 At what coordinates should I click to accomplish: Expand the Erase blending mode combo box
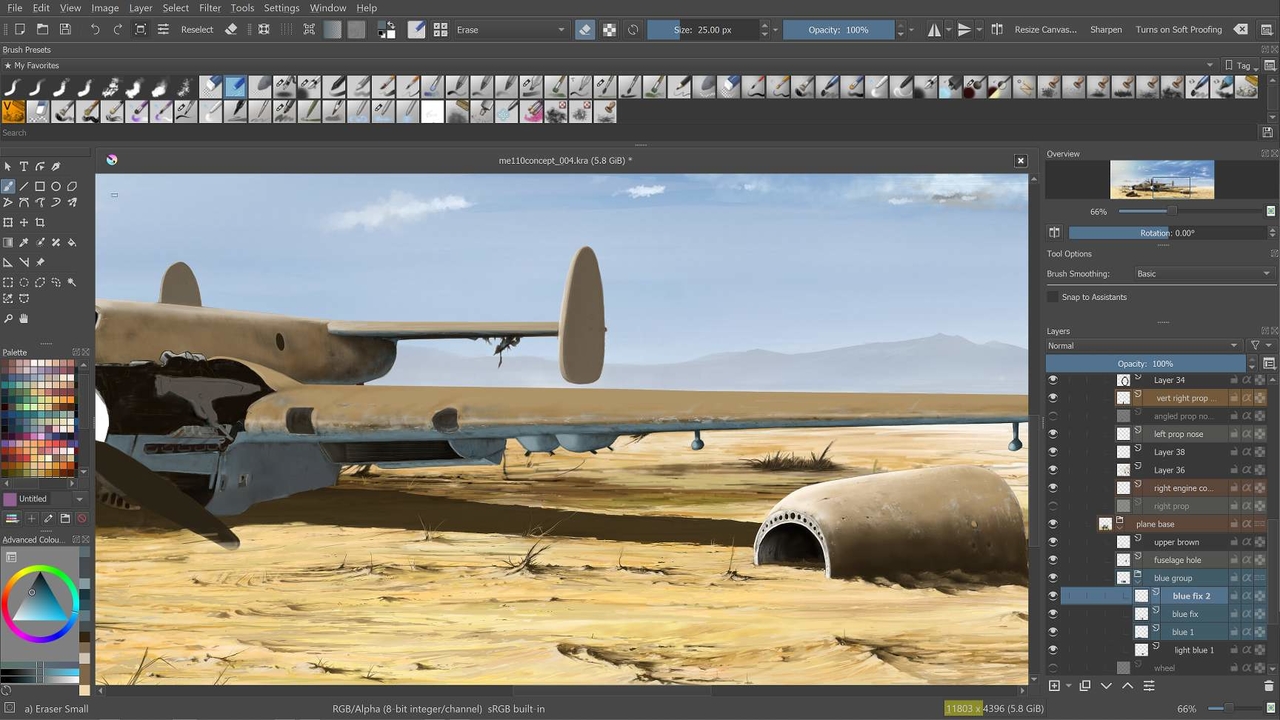(x=510, y=30)
